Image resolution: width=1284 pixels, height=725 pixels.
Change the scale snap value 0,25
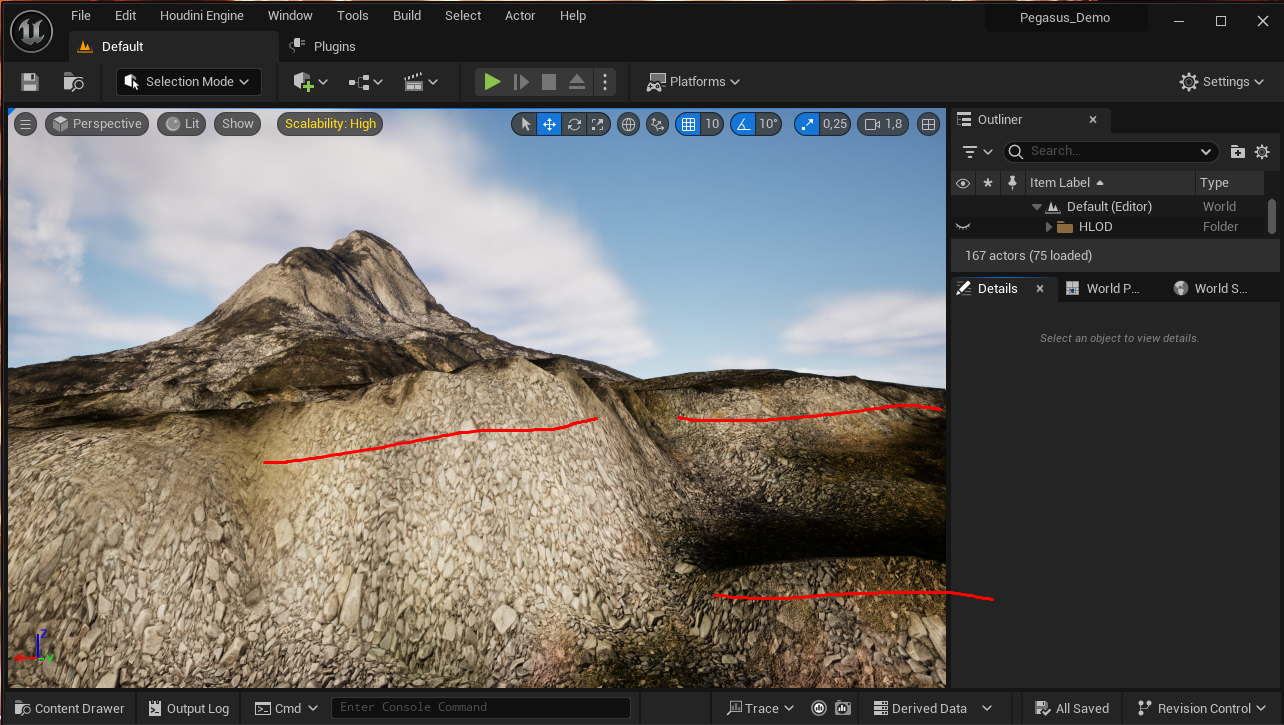[x=835, y=124]
